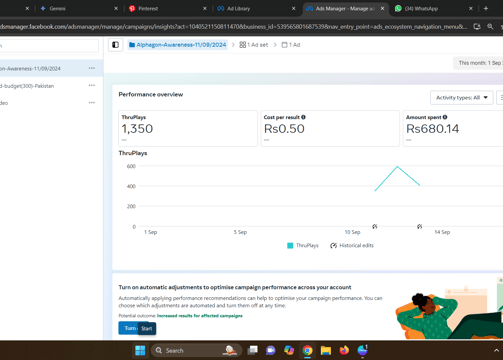The width and height of the screenshot is (503, 360).
Task: Click the Amount spent info icon
Action: (x=445, y=117)
